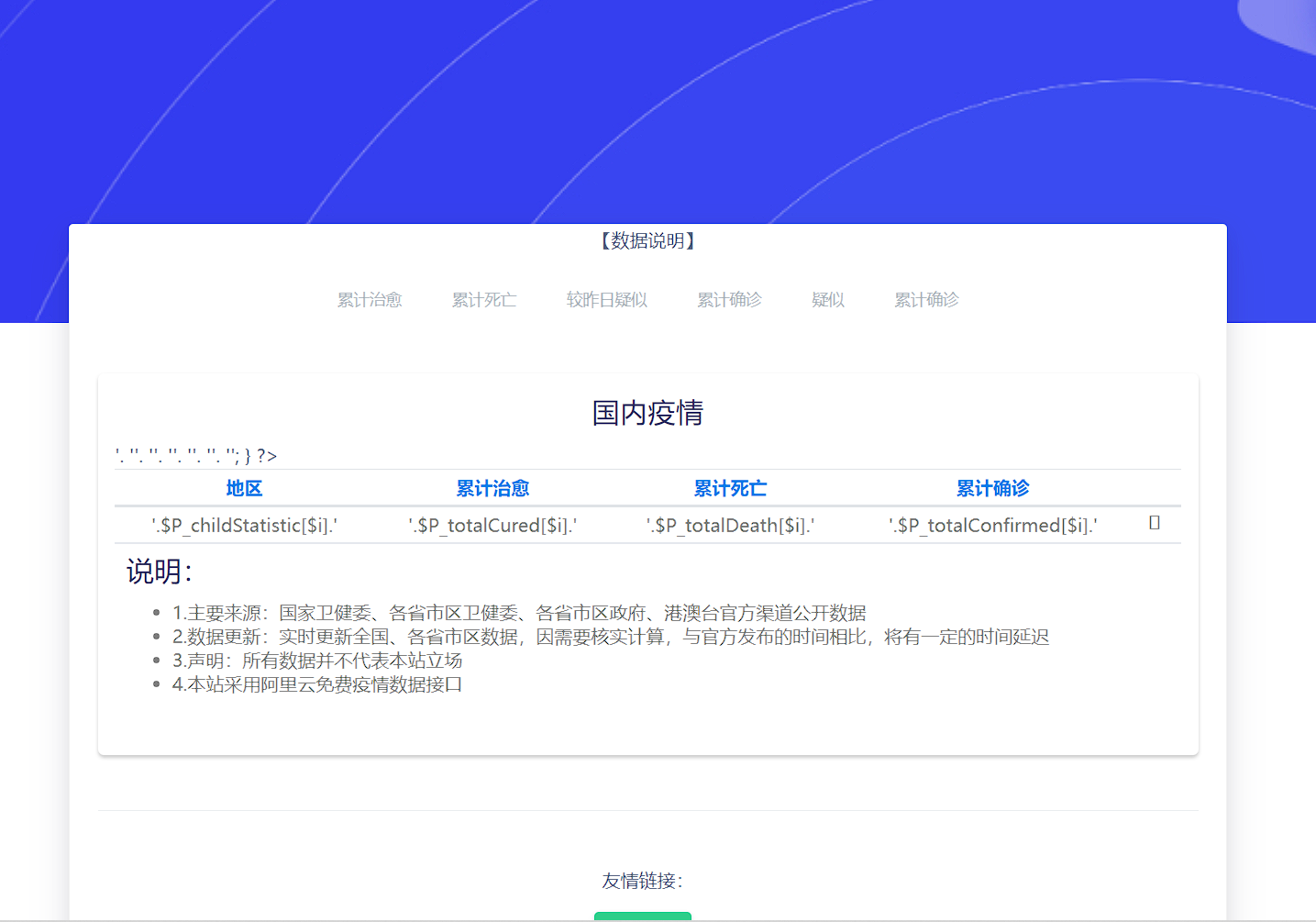Click the 【数据说明】 heading
Screen dimensions: 1316x922
click(647, 241)
